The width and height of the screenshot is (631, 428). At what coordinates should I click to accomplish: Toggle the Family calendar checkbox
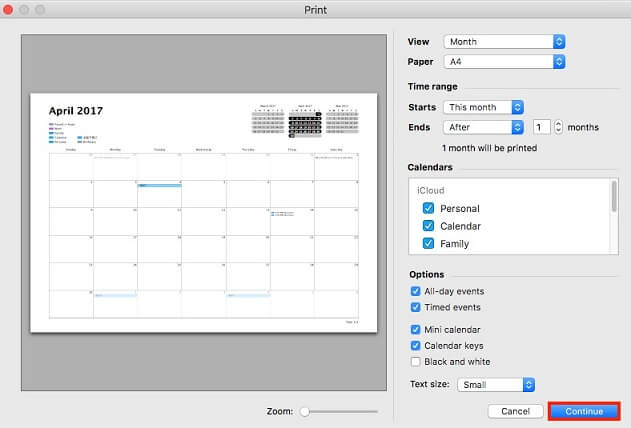tap(428, 244)
